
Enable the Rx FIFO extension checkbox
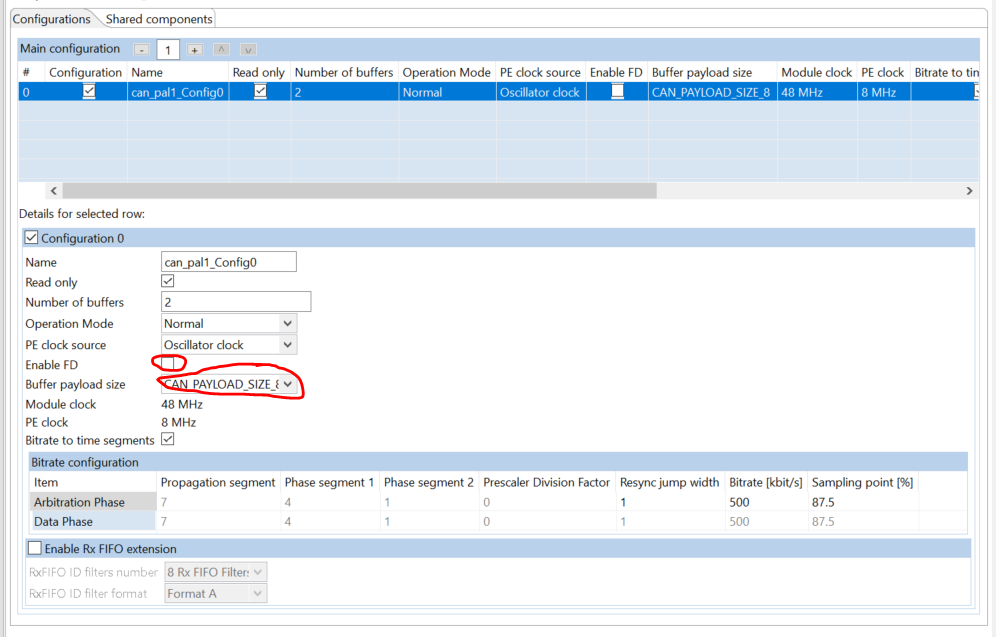coord(35,548)
